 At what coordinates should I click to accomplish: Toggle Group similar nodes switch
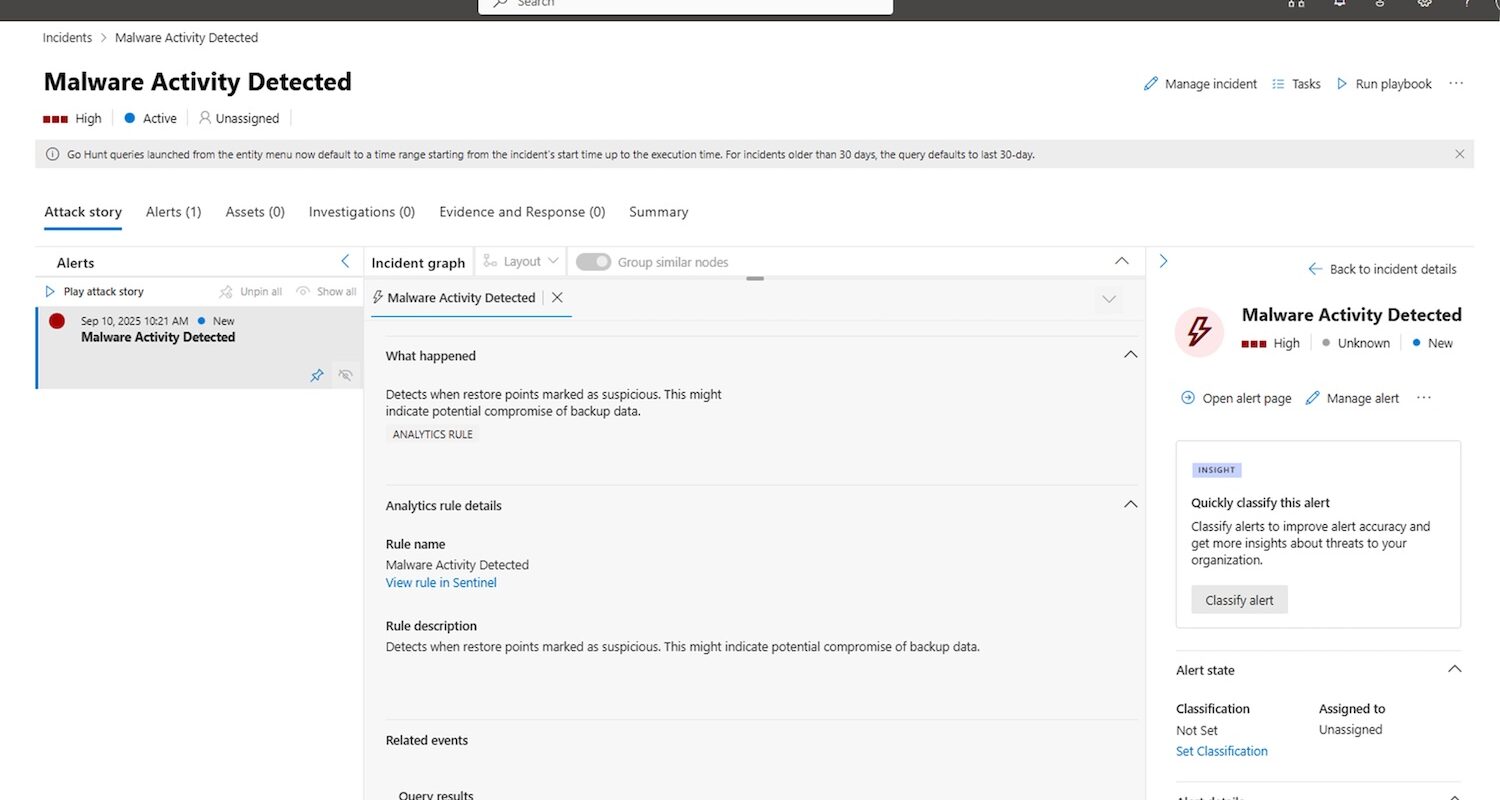coord(593,262)
